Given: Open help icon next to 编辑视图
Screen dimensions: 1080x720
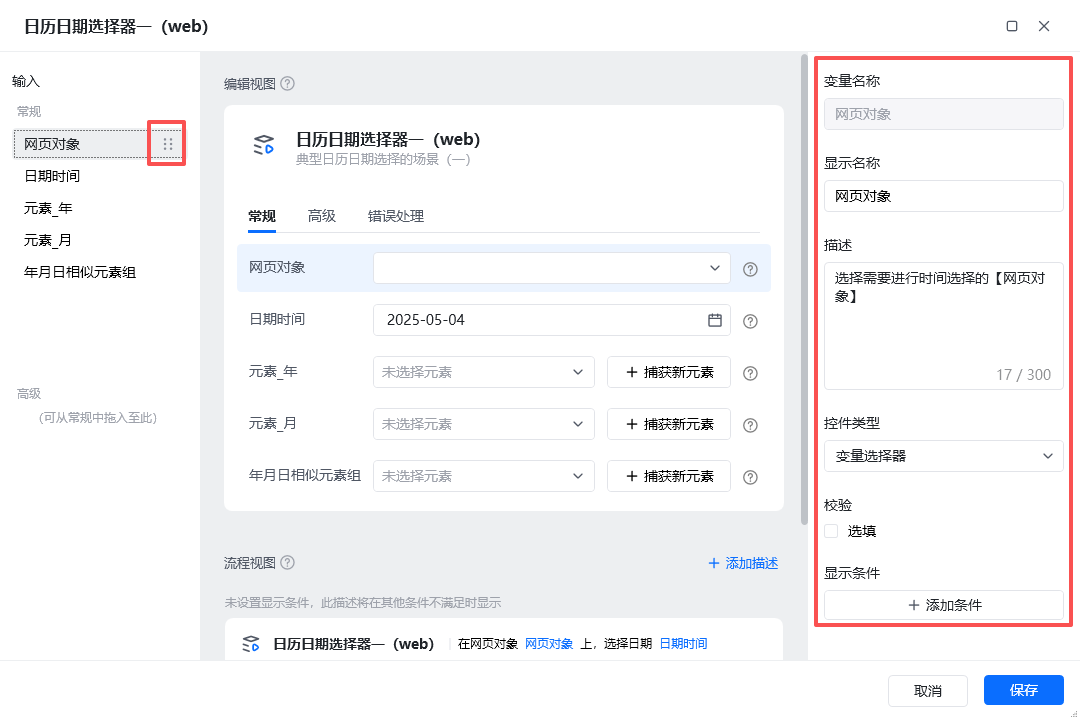Looking at the screenshot, I should pyautogui.click(x=288, y=83).
